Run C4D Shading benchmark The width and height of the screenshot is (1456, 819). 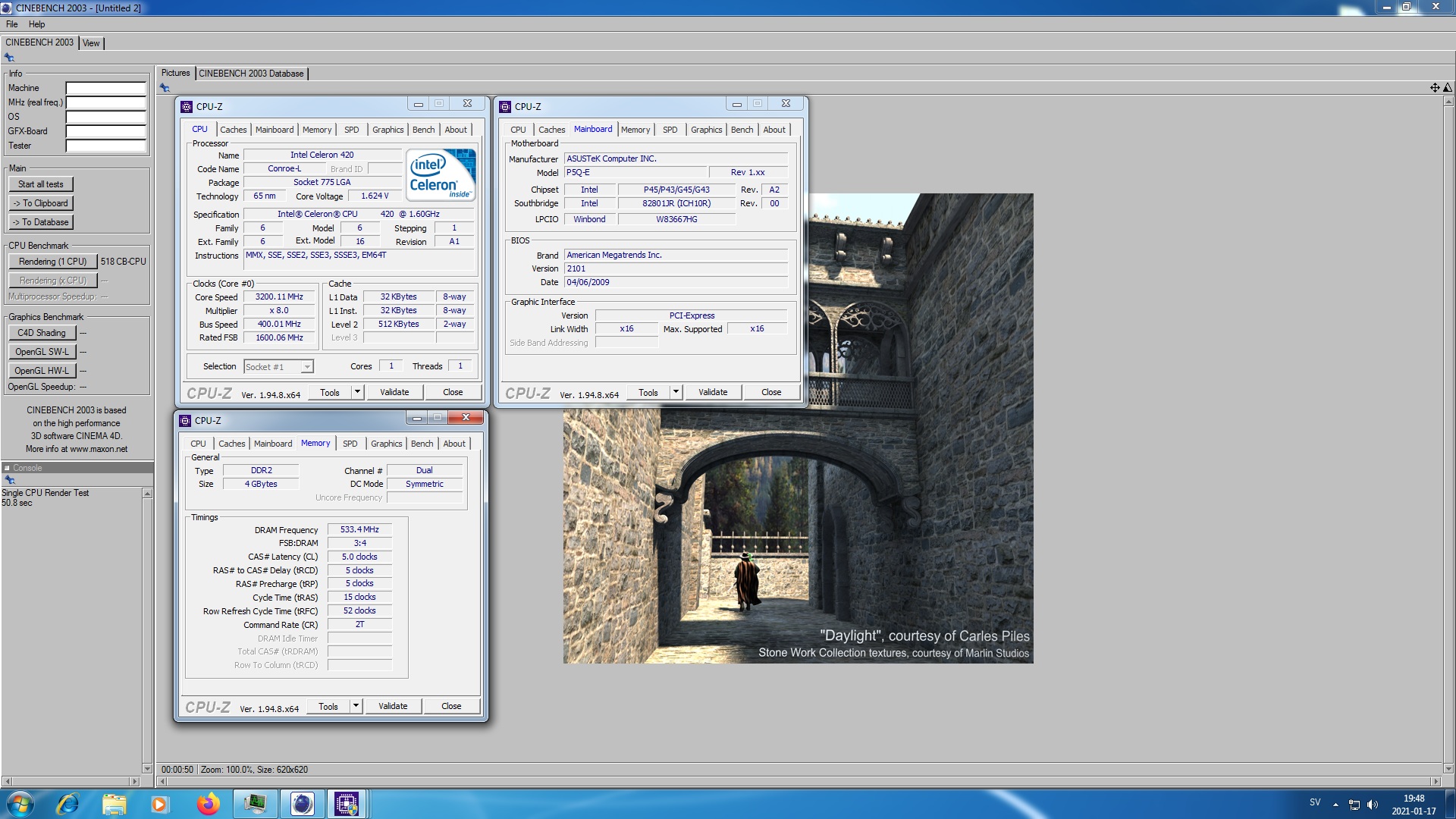click(x=42, y=333)
